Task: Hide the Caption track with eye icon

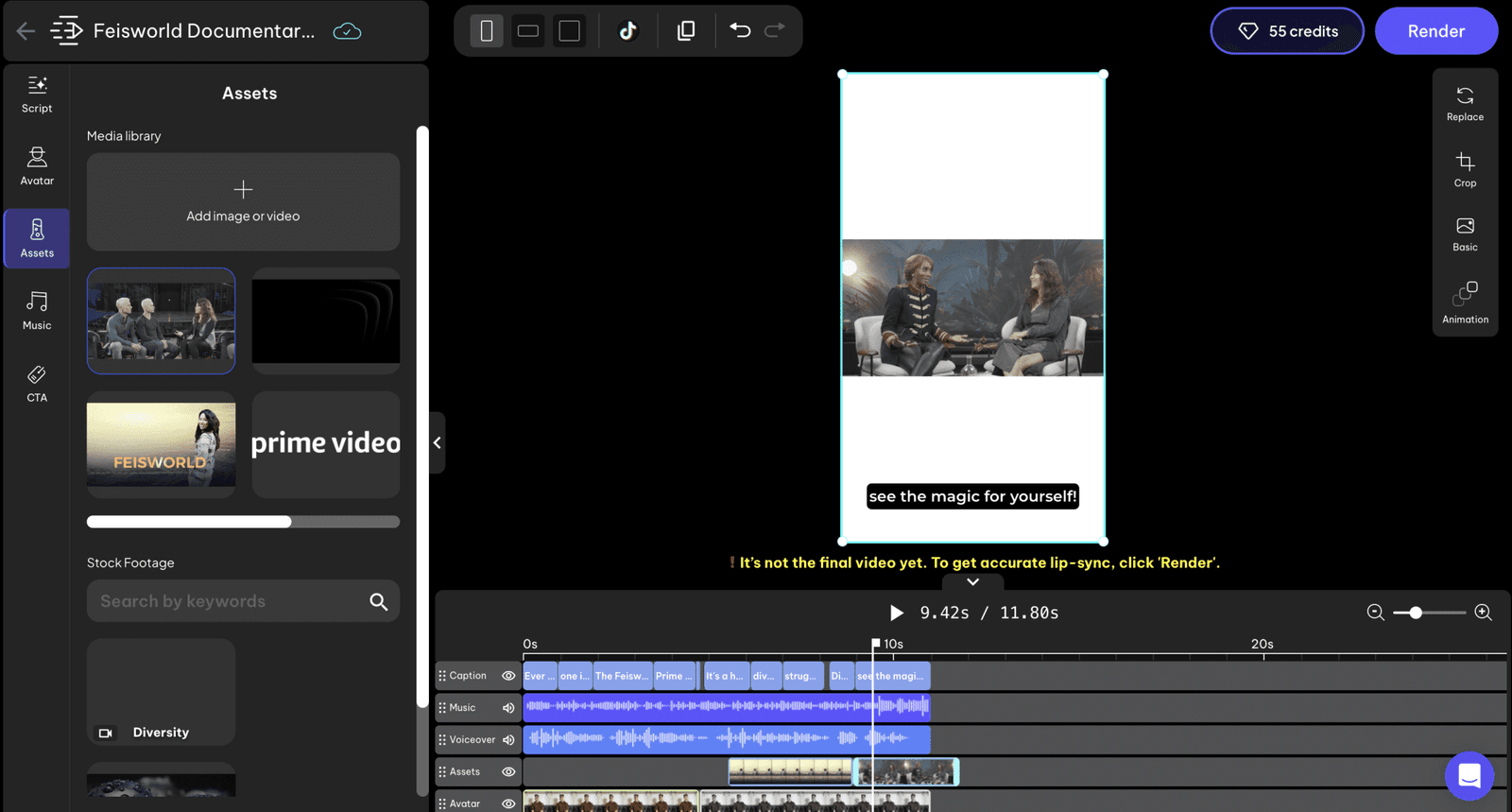Action: pos(508,676)
